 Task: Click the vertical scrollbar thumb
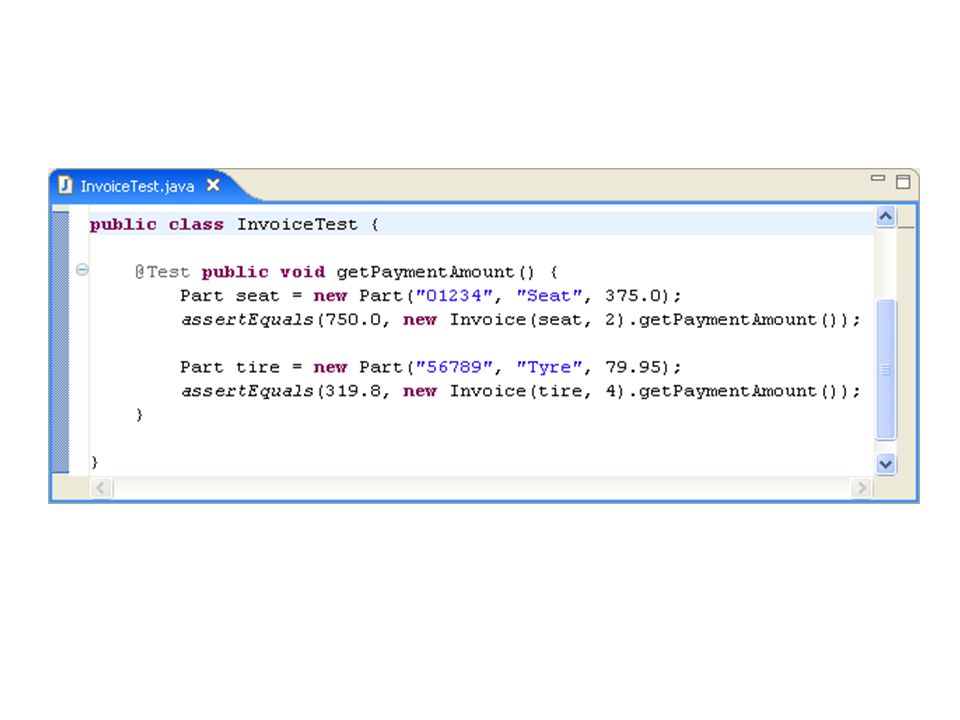tap(886, 369)
